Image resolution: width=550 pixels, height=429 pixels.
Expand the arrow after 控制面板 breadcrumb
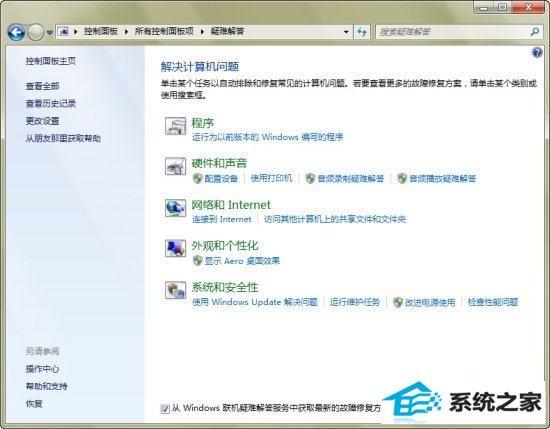coord(126,32)
